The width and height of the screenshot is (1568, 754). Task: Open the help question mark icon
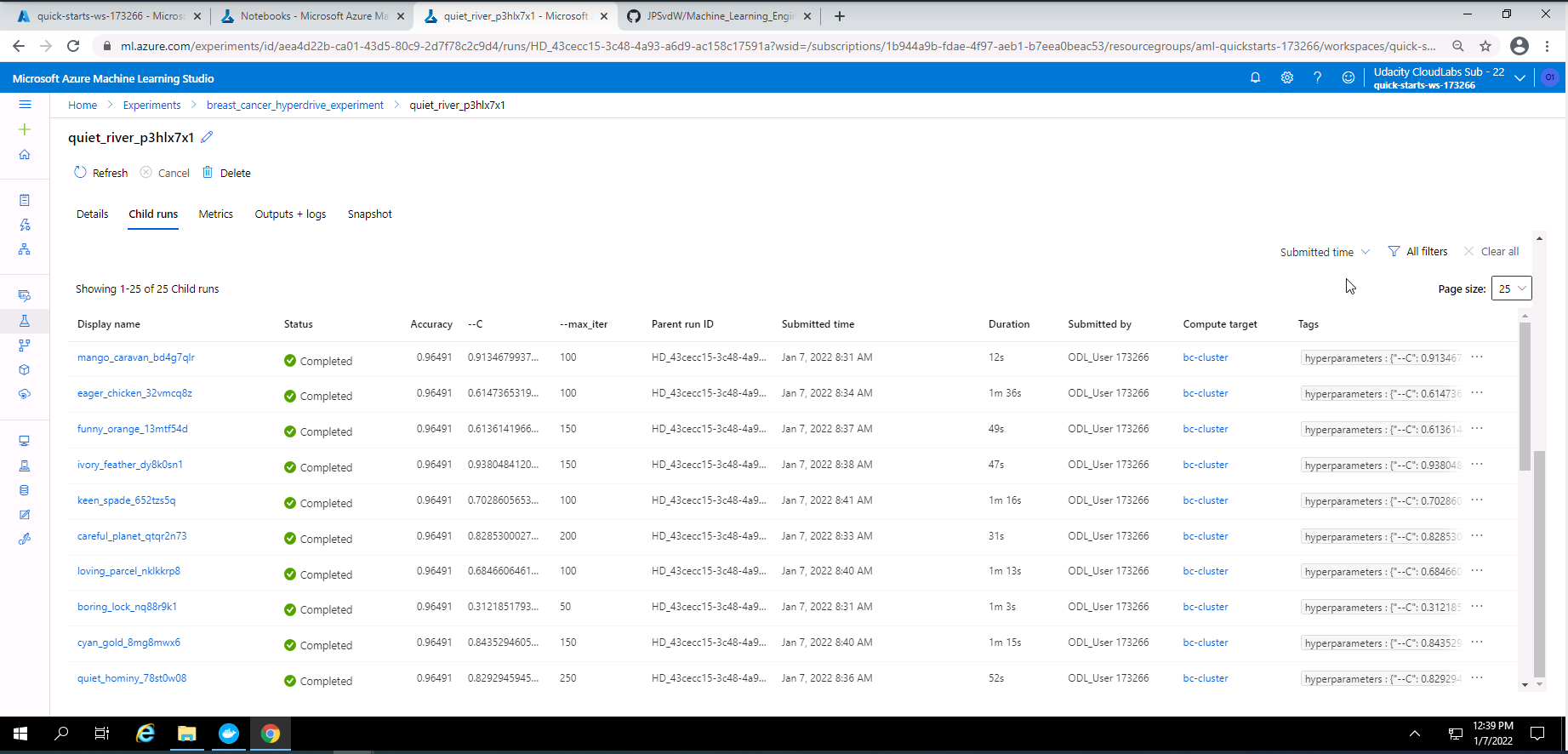click(x=1317, y=77)
